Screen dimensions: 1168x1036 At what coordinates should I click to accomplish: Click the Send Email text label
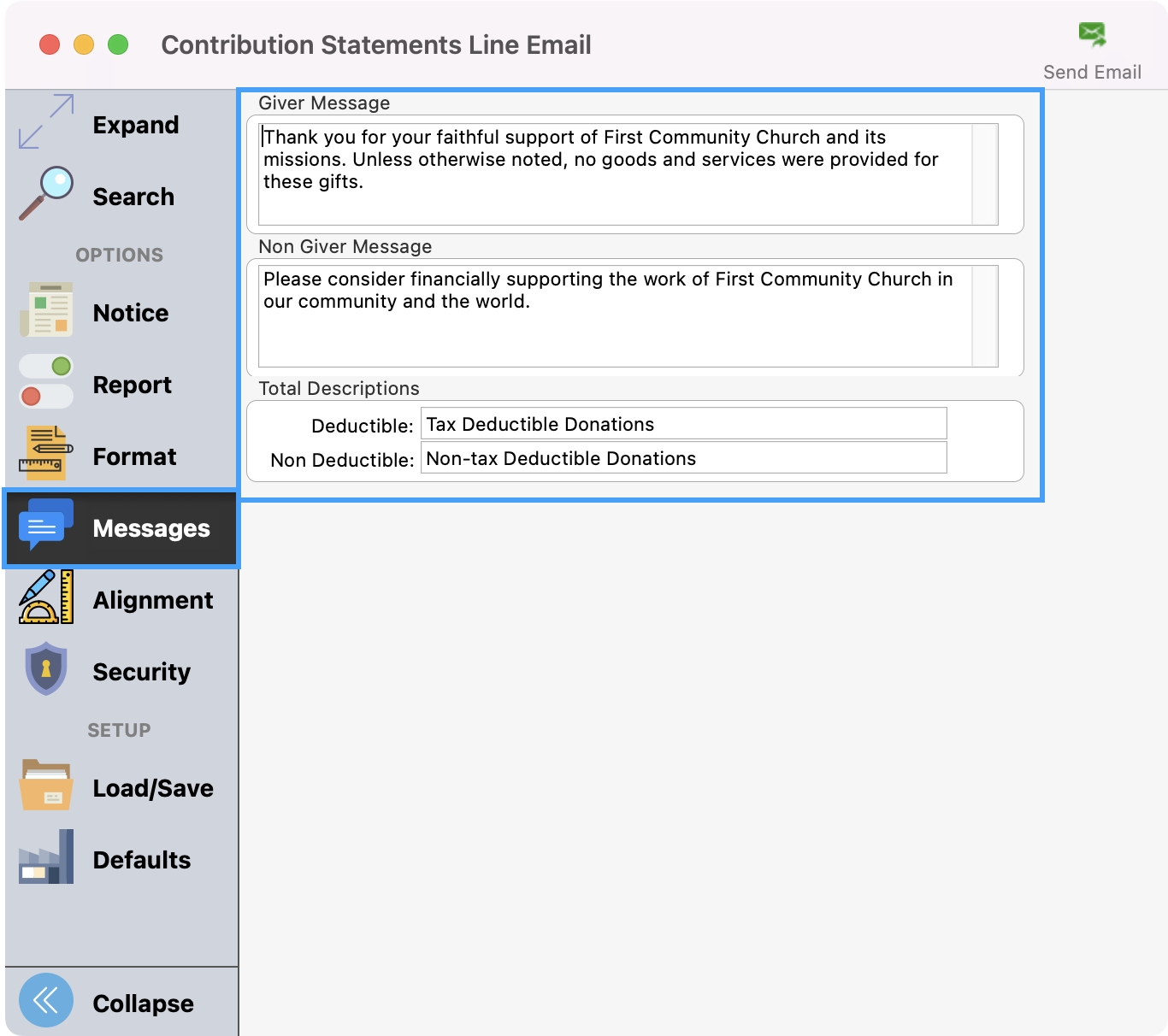1092,73
